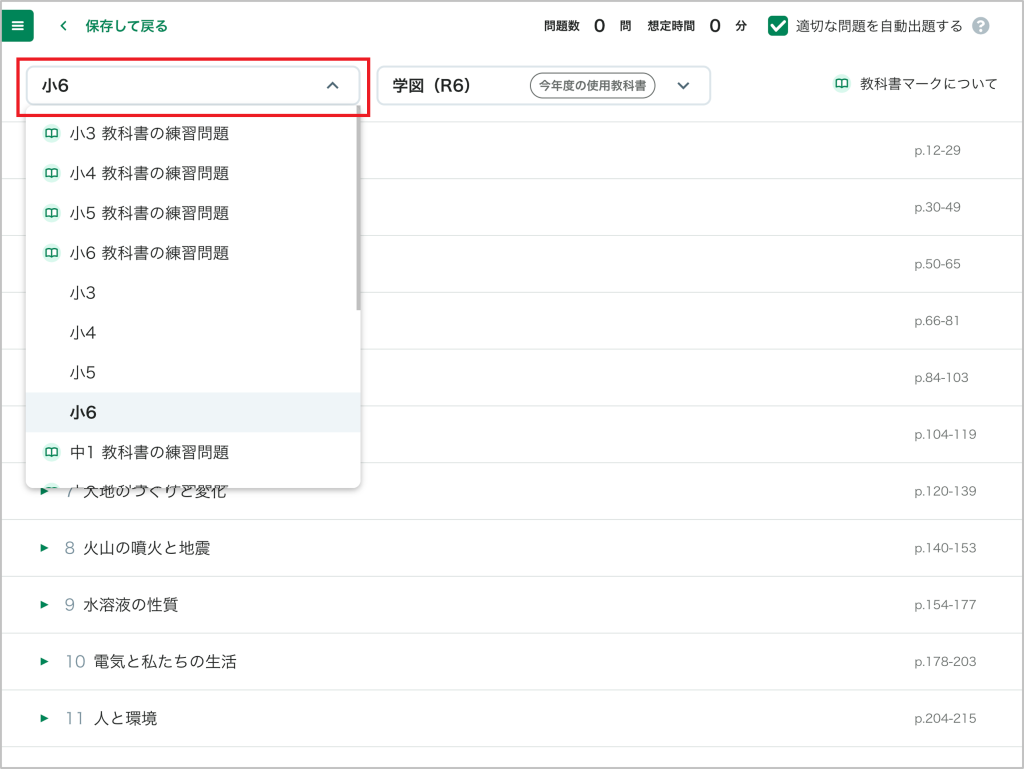Click page range p.84-103
This screenshot has width=1024, height=769.
pyautogui.click(x=941, y=378)
